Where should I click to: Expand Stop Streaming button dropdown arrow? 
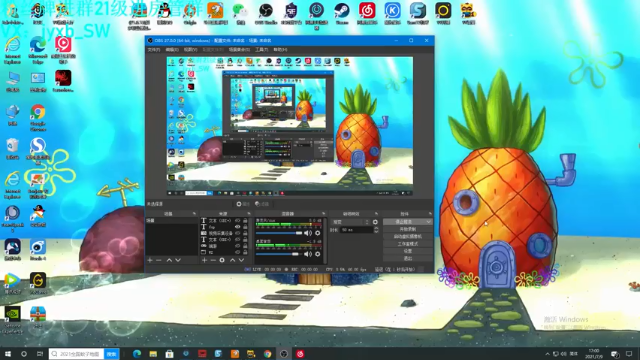[429, 222]
